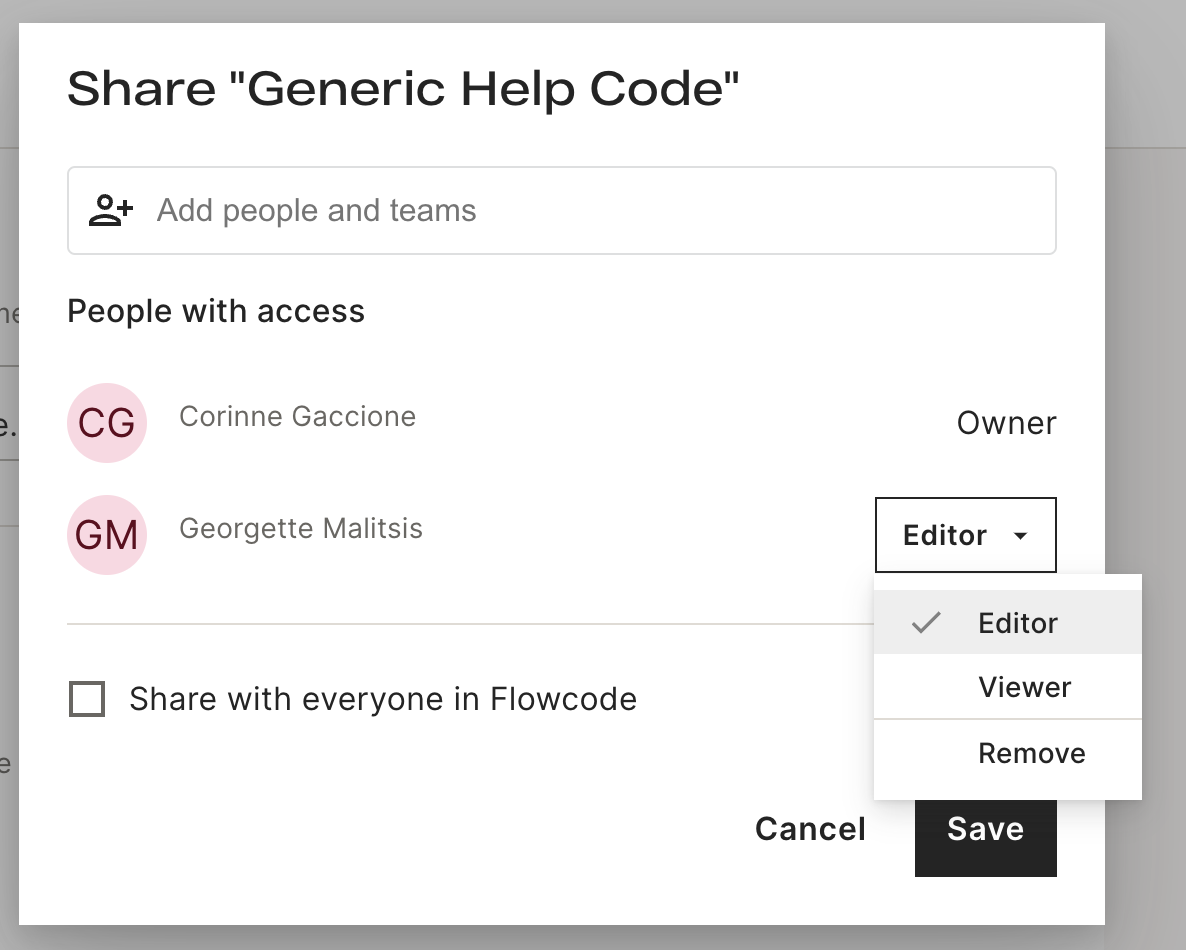Select Viewer role for Georgette Malitsis
This screenshot has height=950, width=1186.
pyautogui.click(x=1007, y=687)
